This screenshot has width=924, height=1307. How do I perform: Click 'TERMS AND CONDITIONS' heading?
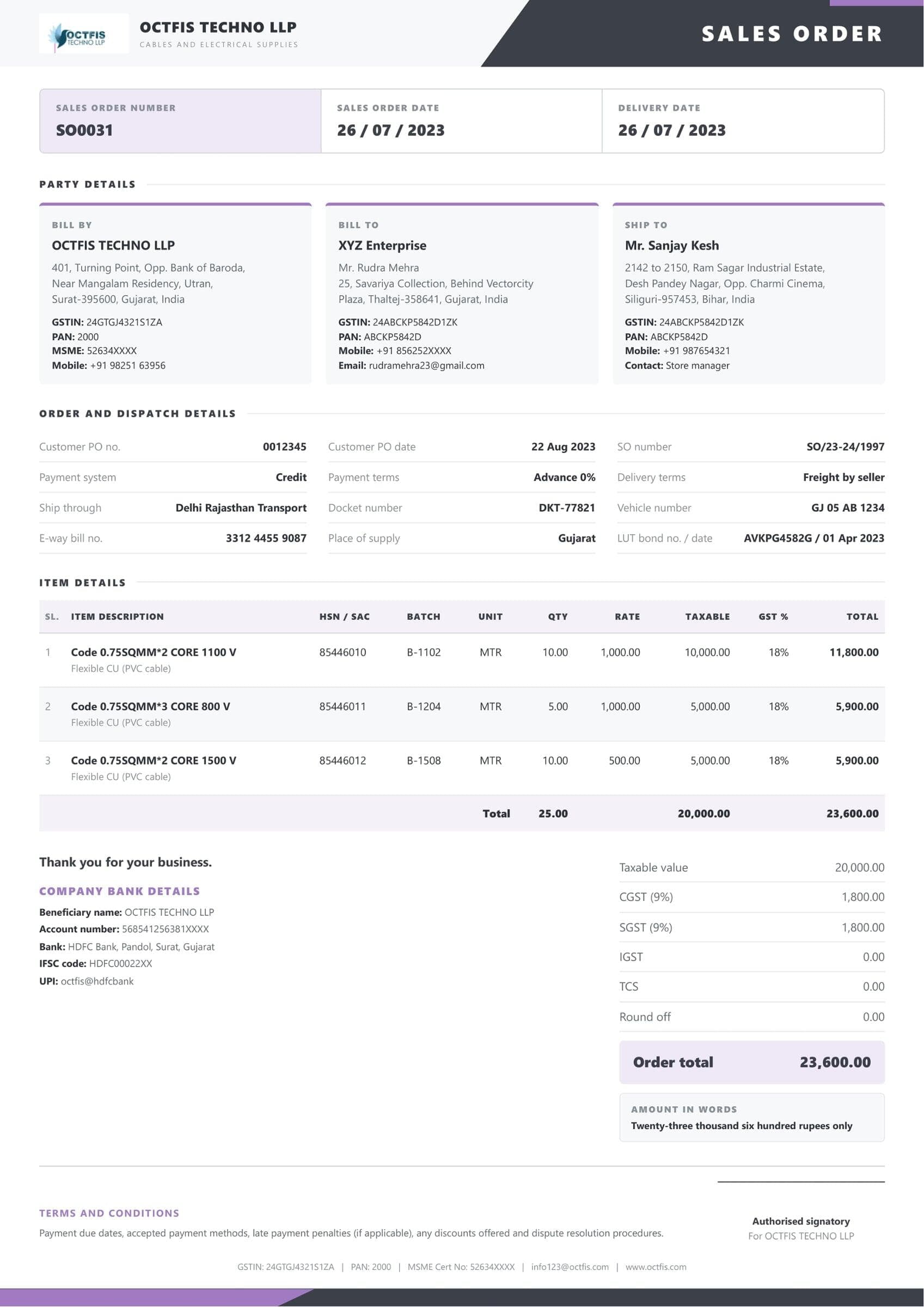coord(109,1213)
